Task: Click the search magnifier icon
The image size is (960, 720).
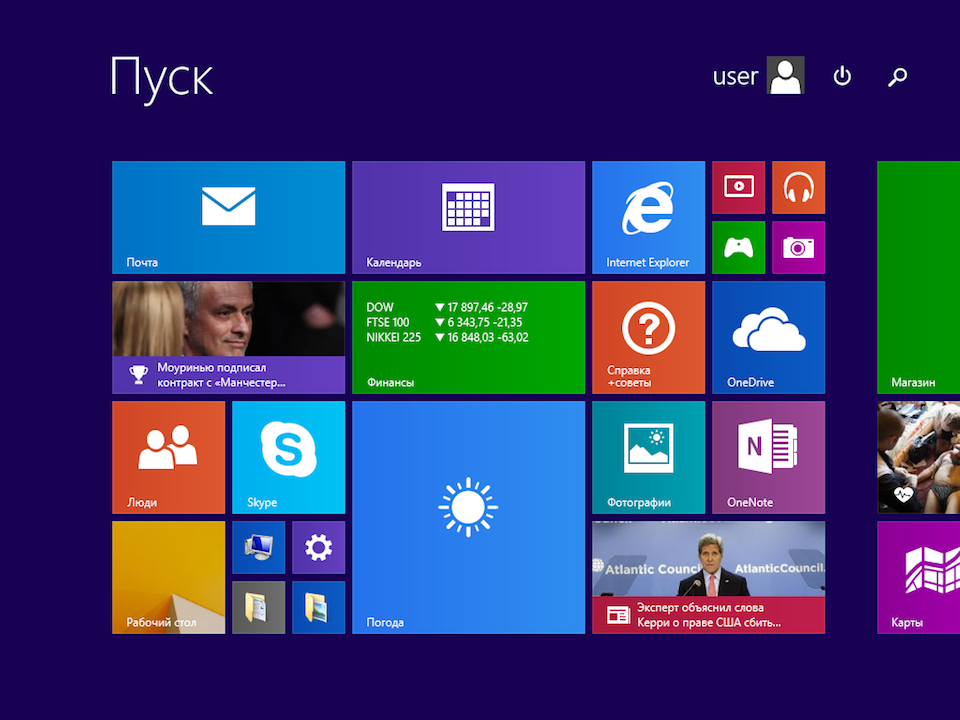Action: point(898,77)
